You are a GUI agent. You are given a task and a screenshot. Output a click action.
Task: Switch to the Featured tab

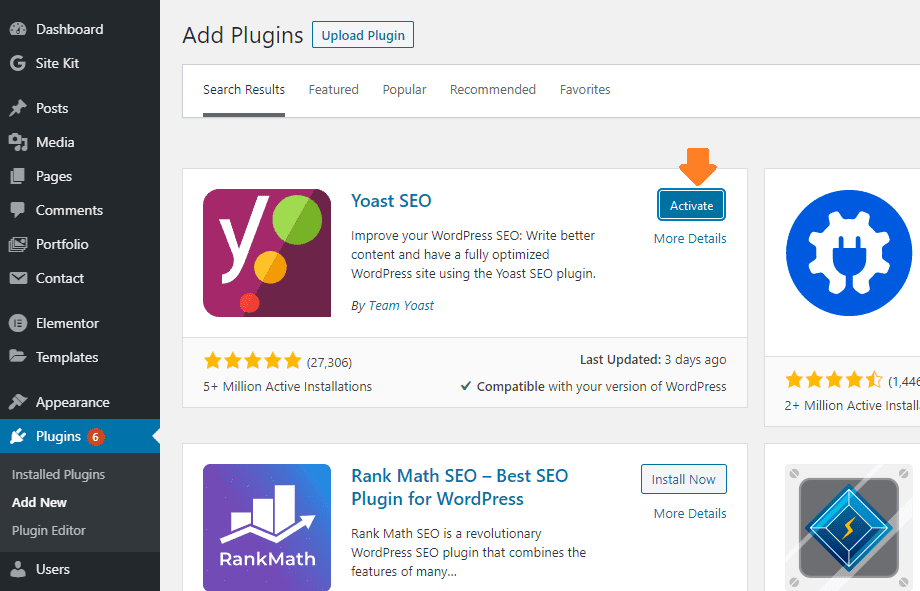coord(333,90)
